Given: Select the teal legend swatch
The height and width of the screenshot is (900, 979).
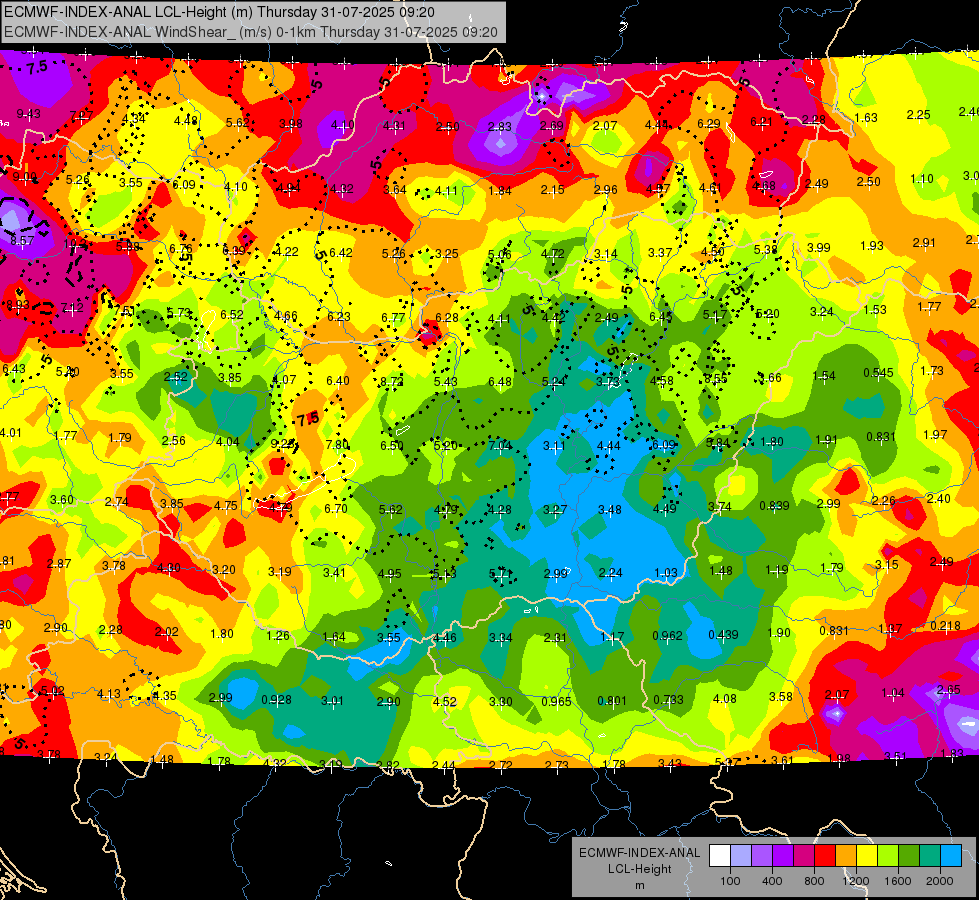Looking at the screenshot, I should [x=930, y=855].
